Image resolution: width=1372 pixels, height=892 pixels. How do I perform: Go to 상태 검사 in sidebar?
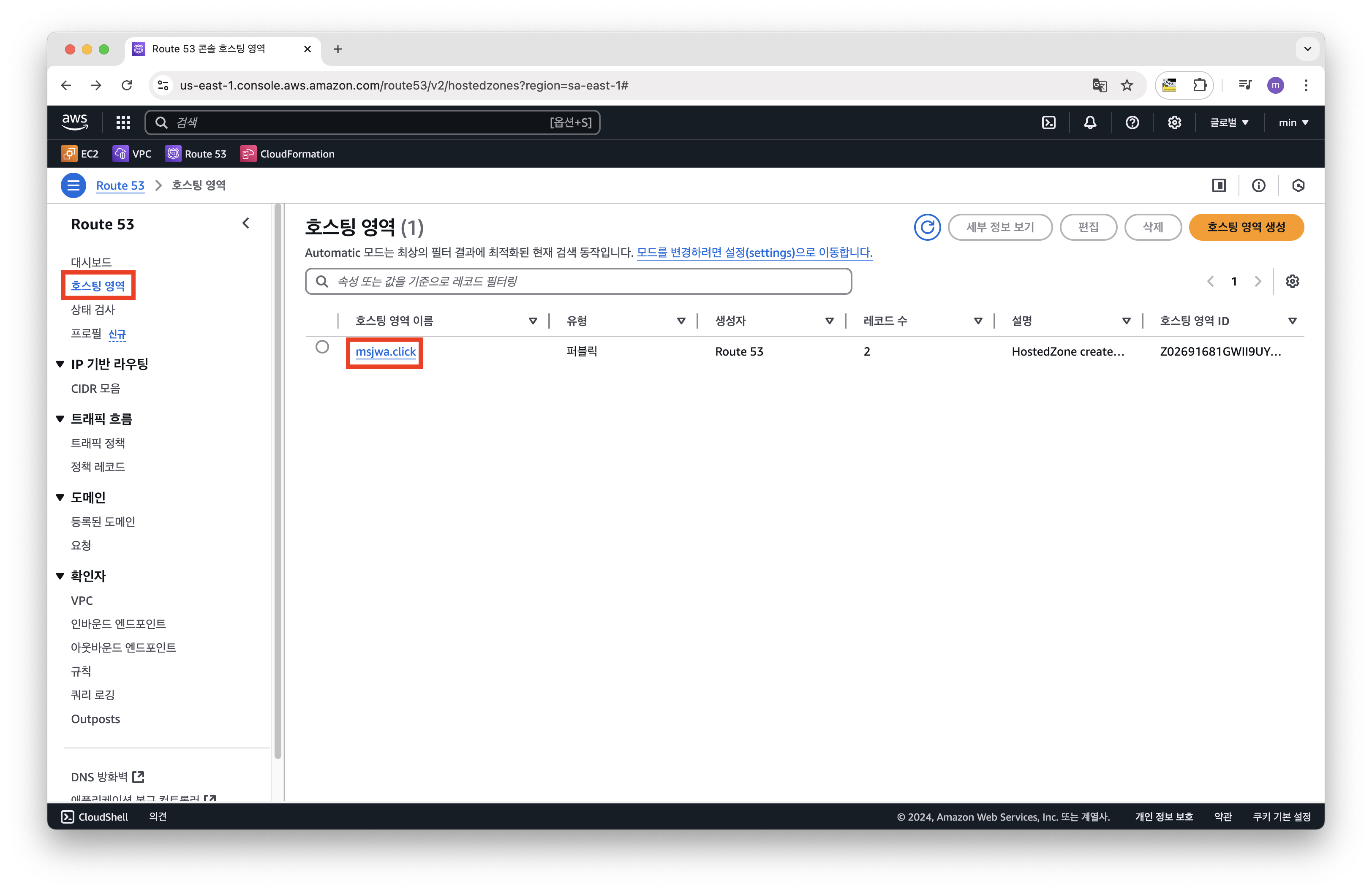pyautogui.click(x=93, y=310)
